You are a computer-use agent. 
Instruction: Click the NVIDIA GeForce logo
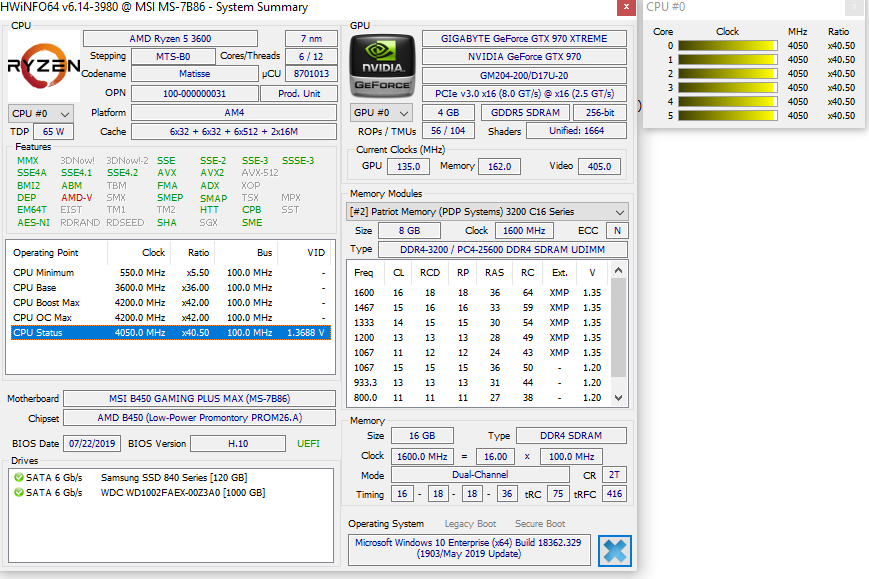(382, 66)
